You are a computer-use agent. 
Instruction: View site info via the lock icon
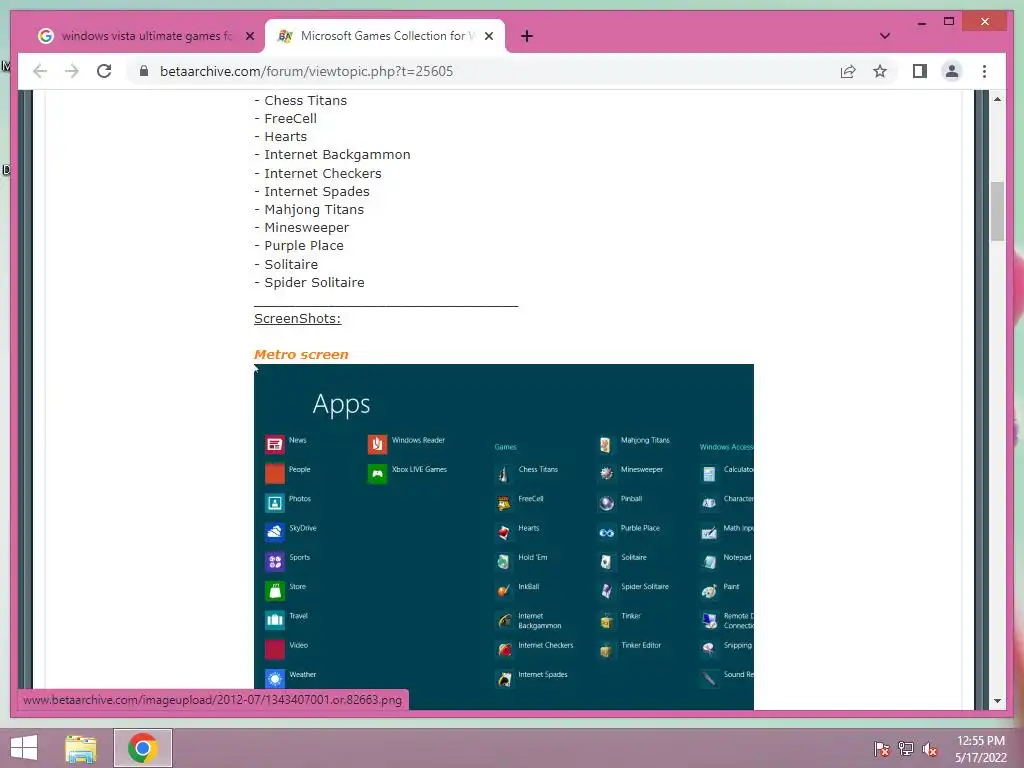144,71
